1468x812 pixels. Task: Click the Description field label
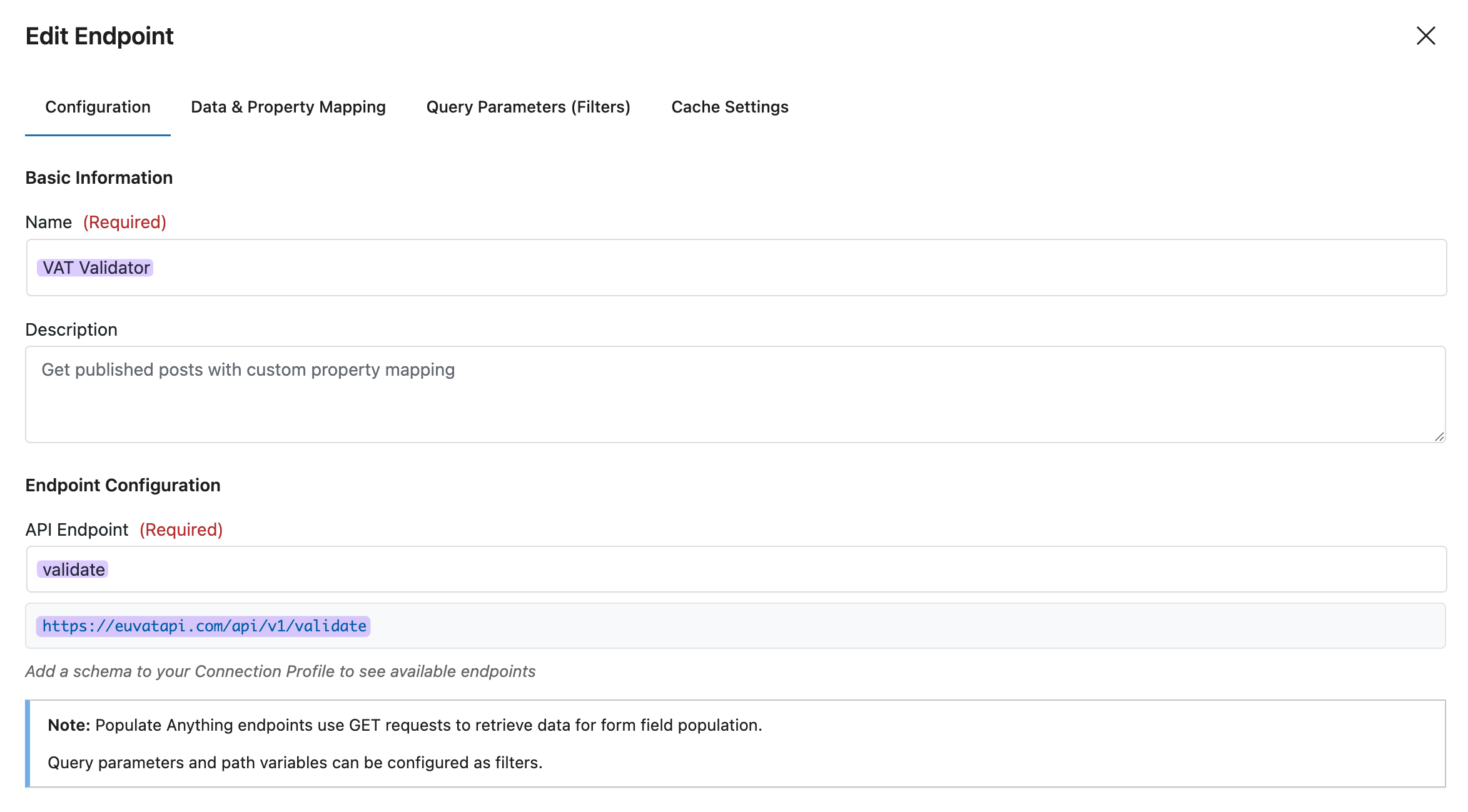coord(71,329)
